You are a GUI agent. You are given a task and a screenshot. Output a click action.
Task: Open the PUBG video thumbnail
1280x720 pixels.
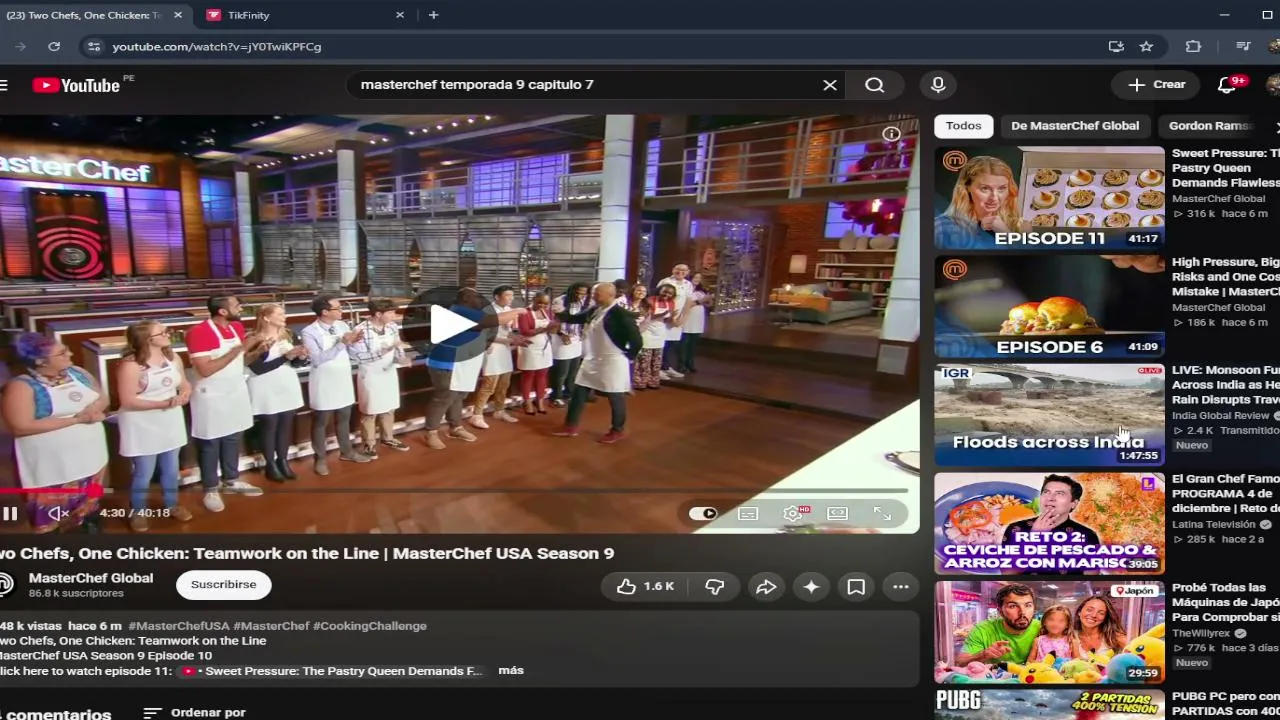point(1049,705)
